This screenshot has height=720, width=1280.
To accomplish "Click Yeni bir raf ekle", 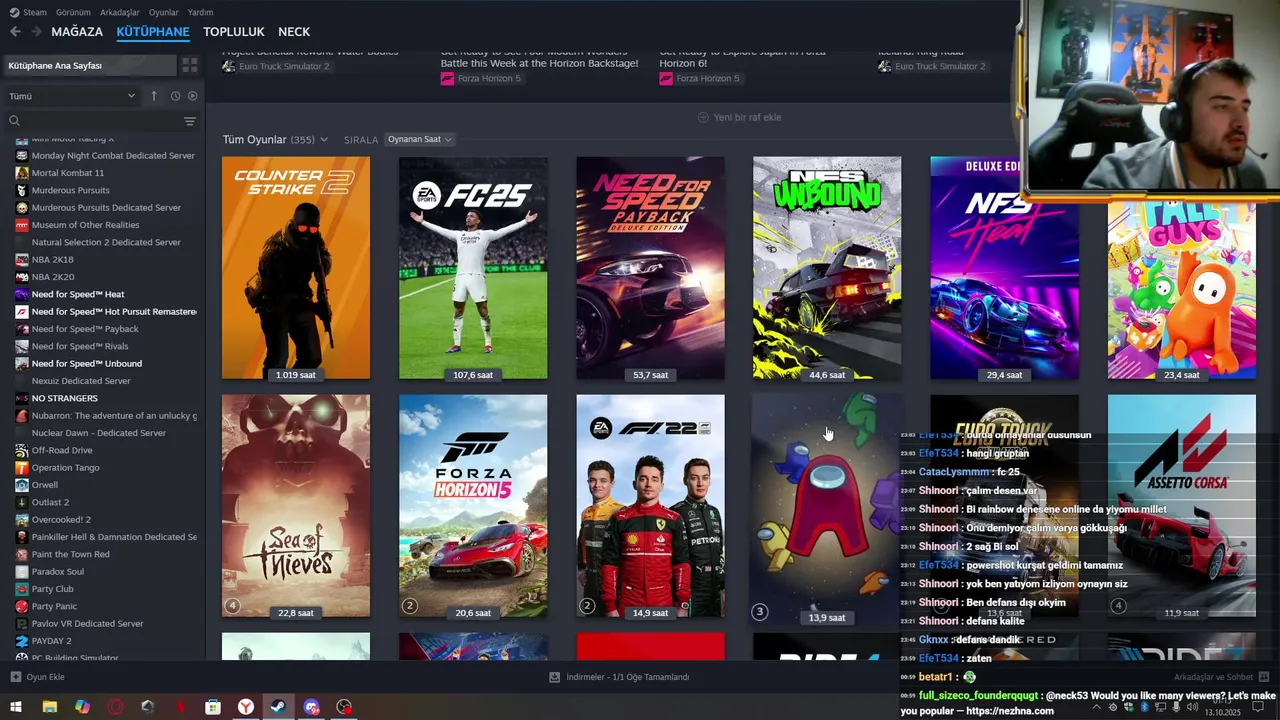I will coord(739,117).
